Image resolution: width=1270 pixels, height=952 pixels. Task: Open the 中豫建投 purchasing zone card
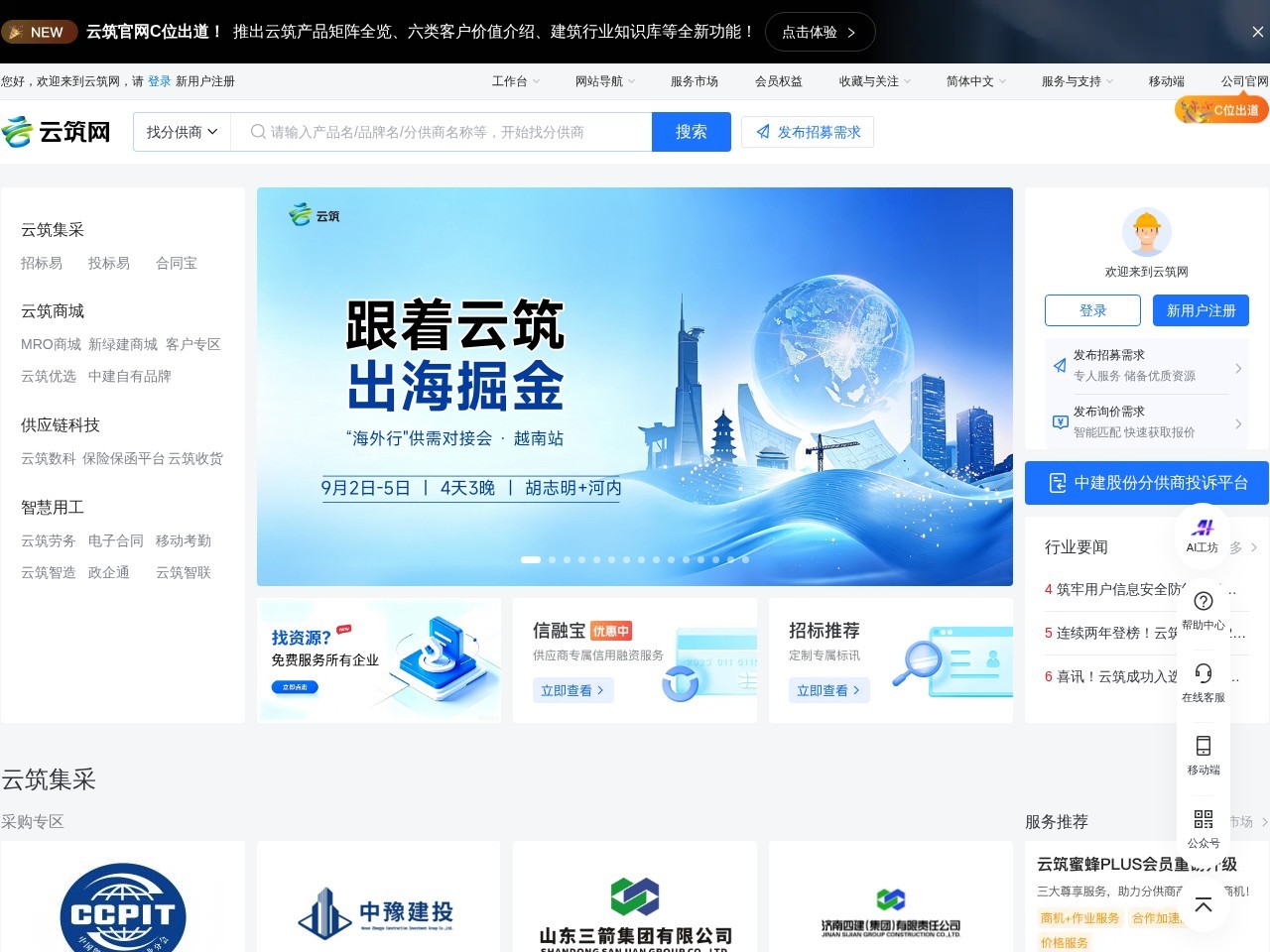[x=379, y=896]
